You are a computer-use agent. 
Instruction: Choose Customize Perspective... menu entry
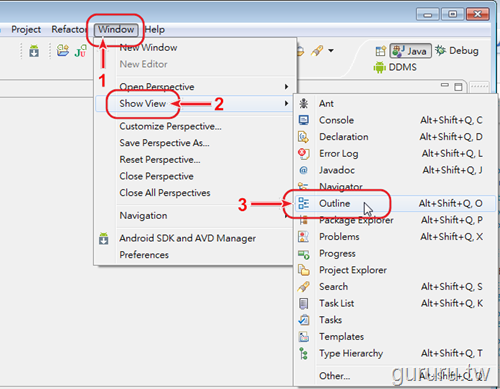pyautogui.click(x=195, y=126)
